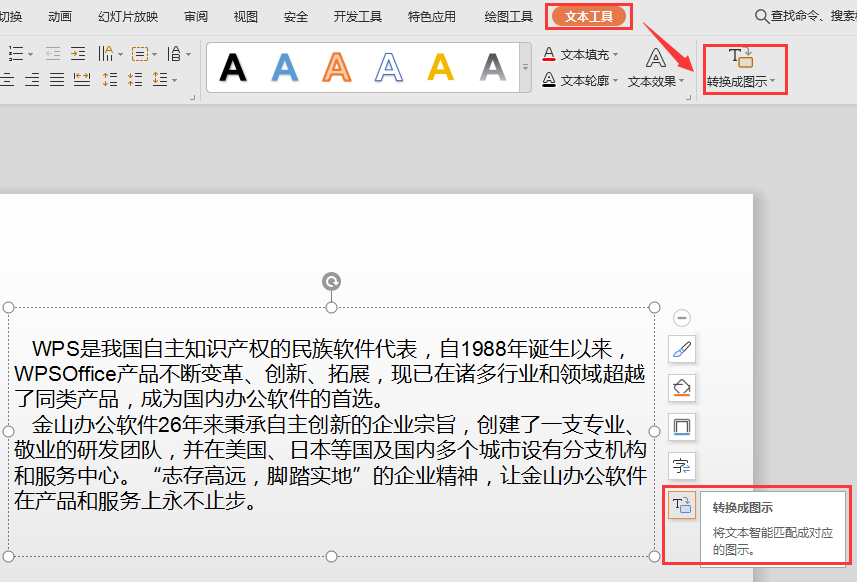Expand the text columns dropdown arrow
Image resolution: width=857 pixels, height=582 pixels.
pyautogui.click(x=120, y=54)
